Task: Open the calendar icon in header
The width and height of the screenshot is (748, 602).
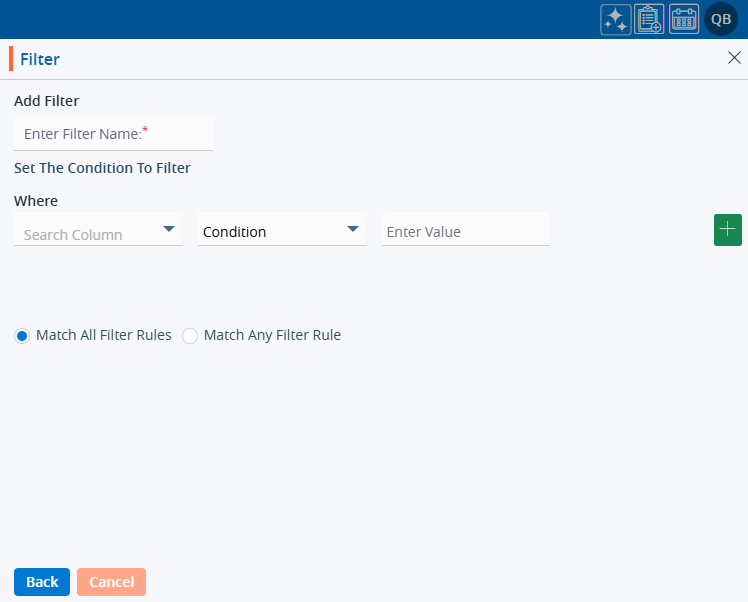Action: pyautogui.click(x=684, y=19)
